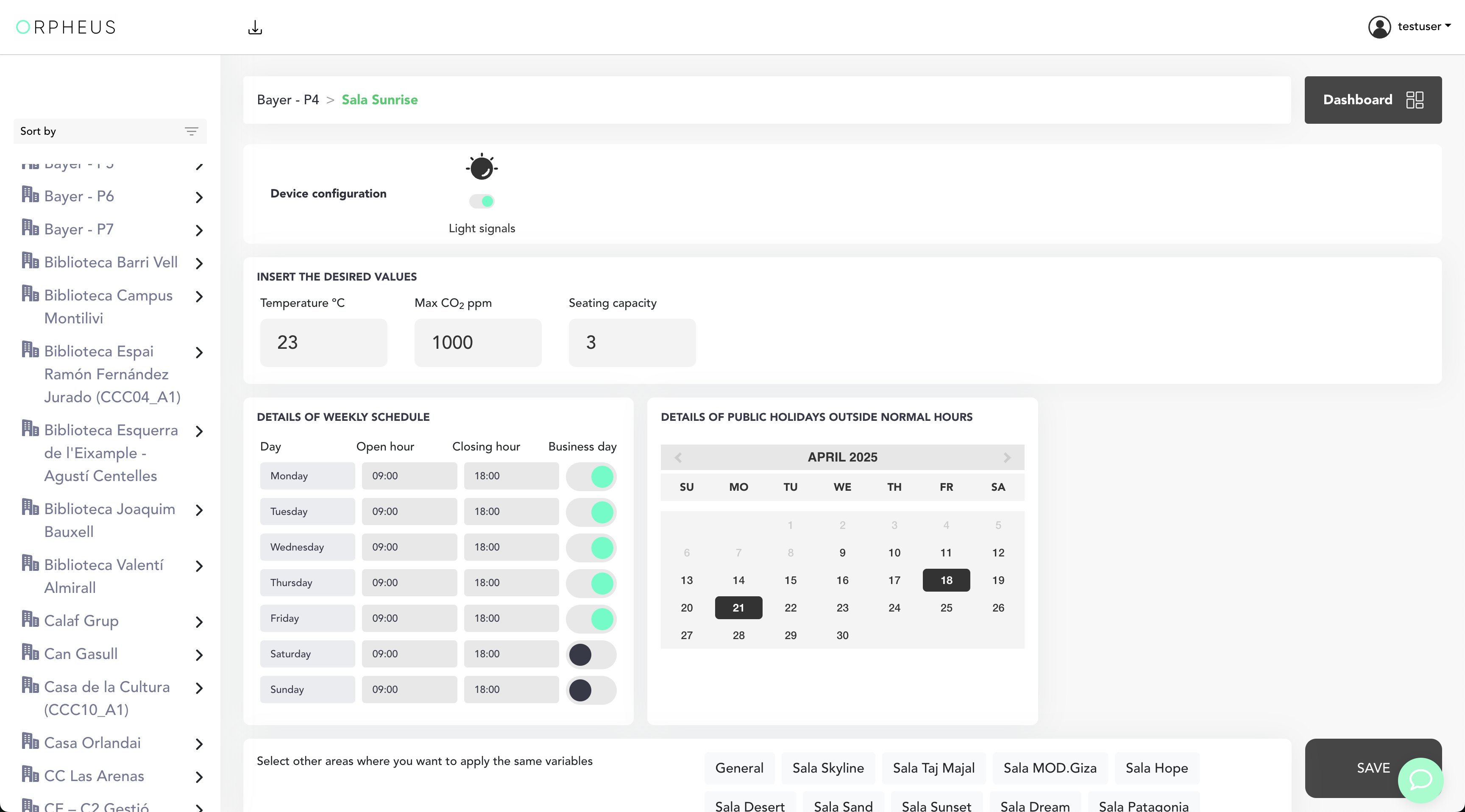Select April 25 in the holiday calendar
This screenshot has width=1465, height=812.
[946, 608]
